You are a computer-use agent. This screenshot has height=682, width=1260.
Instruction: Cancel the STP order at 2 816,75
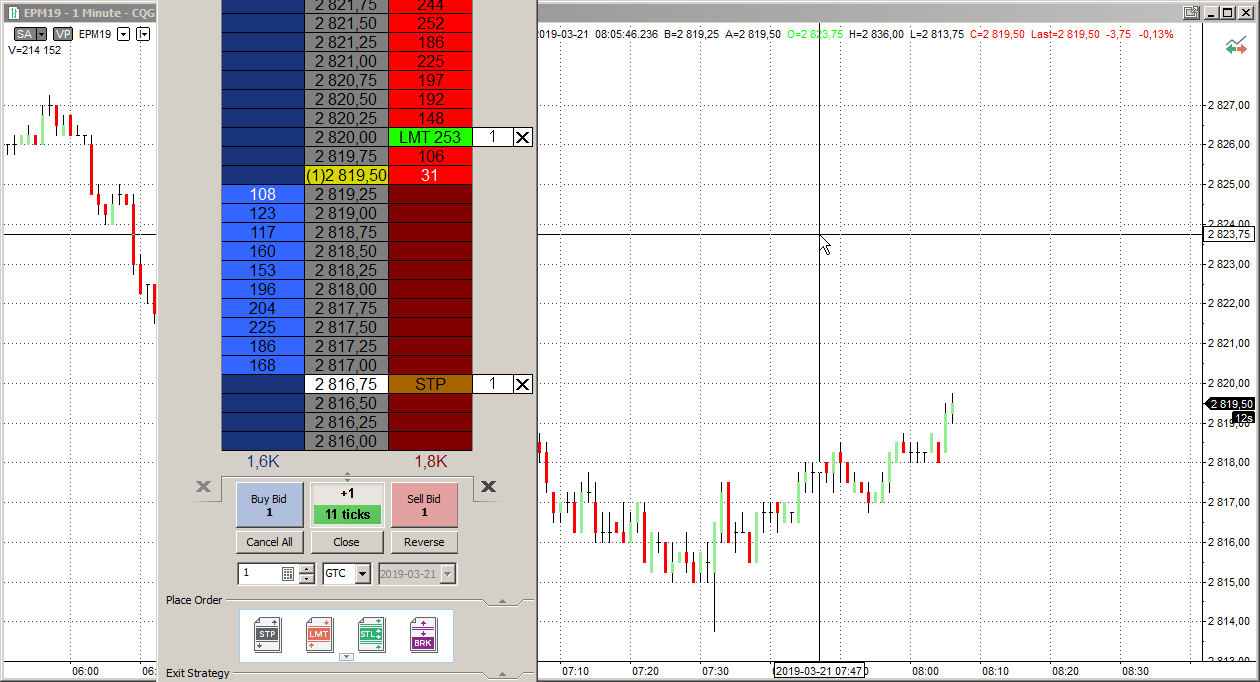tap(523, 384)
